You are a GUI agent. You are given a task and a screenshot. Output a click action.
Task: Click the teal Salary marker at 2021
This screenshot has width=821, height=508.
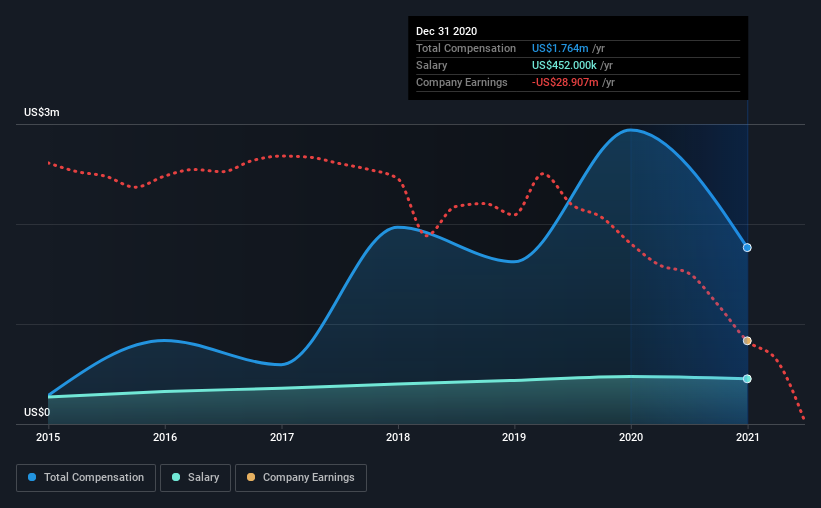pyautogui.click(x=747, y=379)
